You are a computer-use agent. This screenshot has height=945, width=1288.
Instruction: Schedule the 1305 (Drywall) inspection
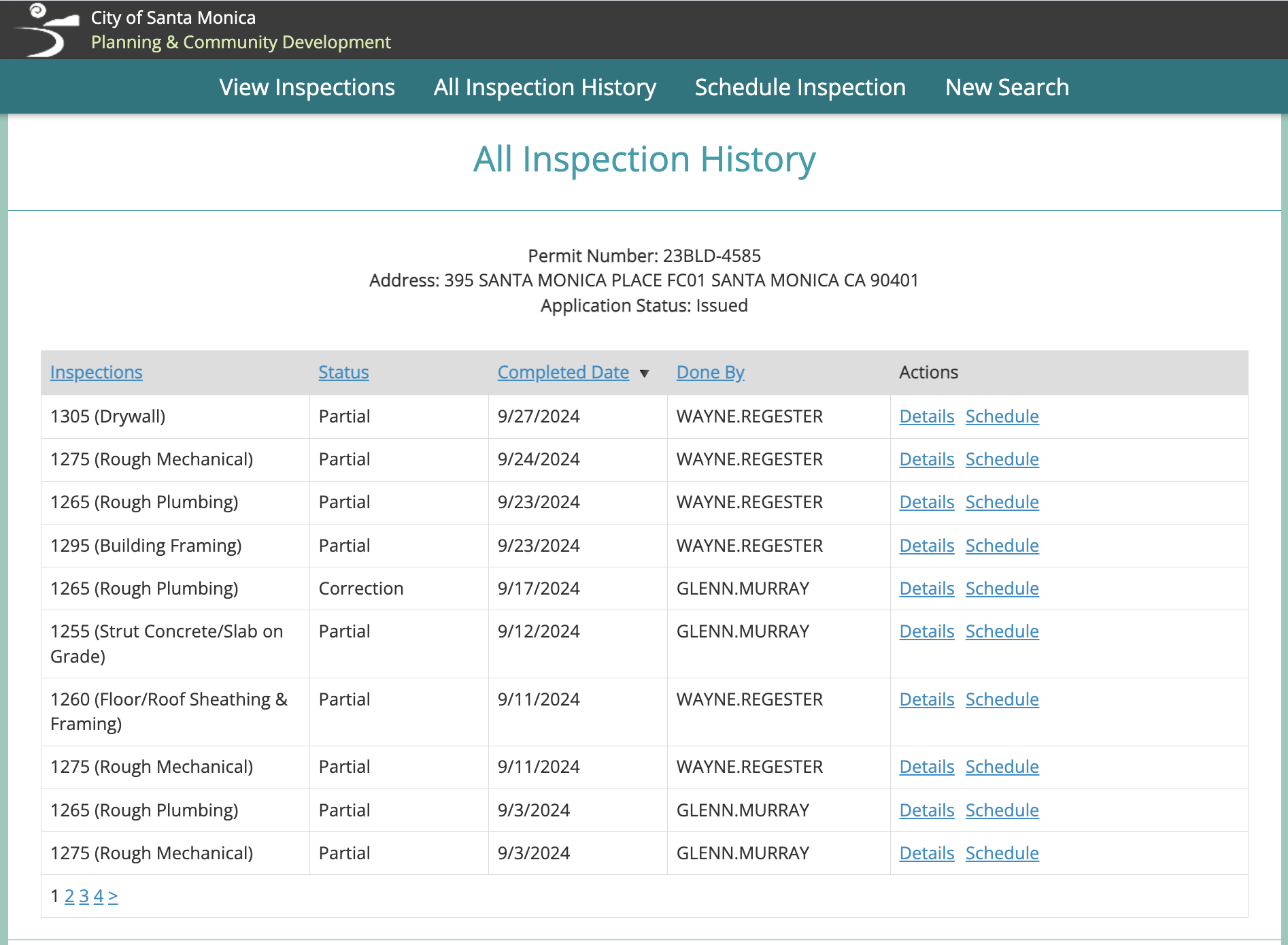click(x=1002, y=416)
